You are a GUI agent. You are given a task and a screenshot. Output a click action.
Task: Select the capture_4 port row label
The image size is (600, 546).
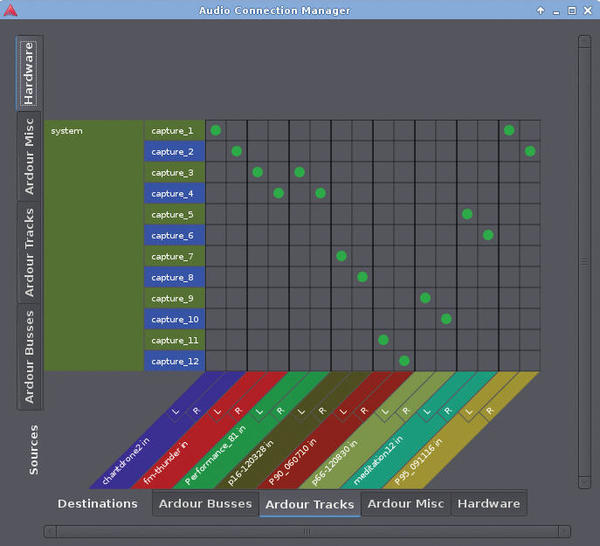pos(174,194)
